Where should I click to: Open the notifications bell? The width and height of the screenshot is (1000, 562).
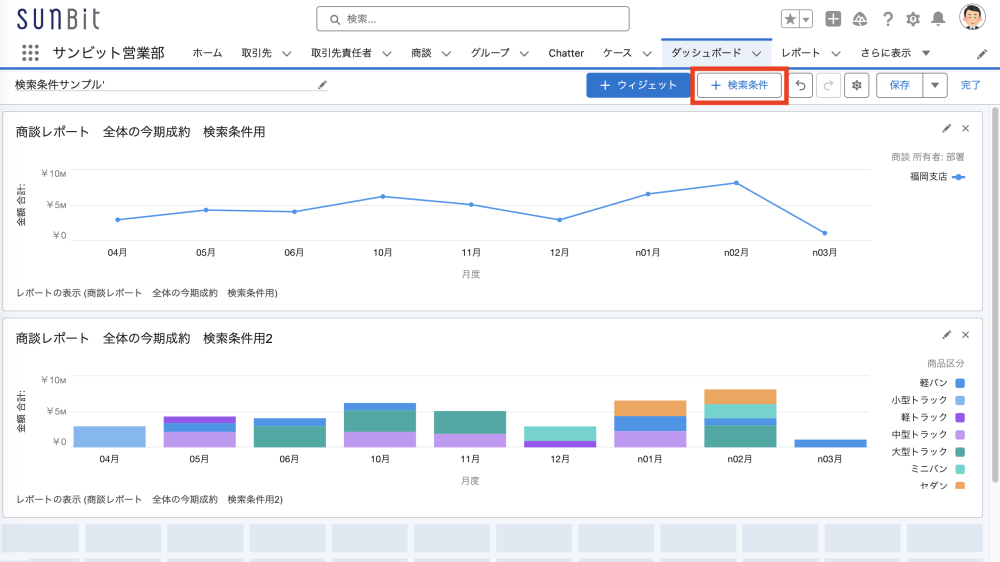pos(938,19)
